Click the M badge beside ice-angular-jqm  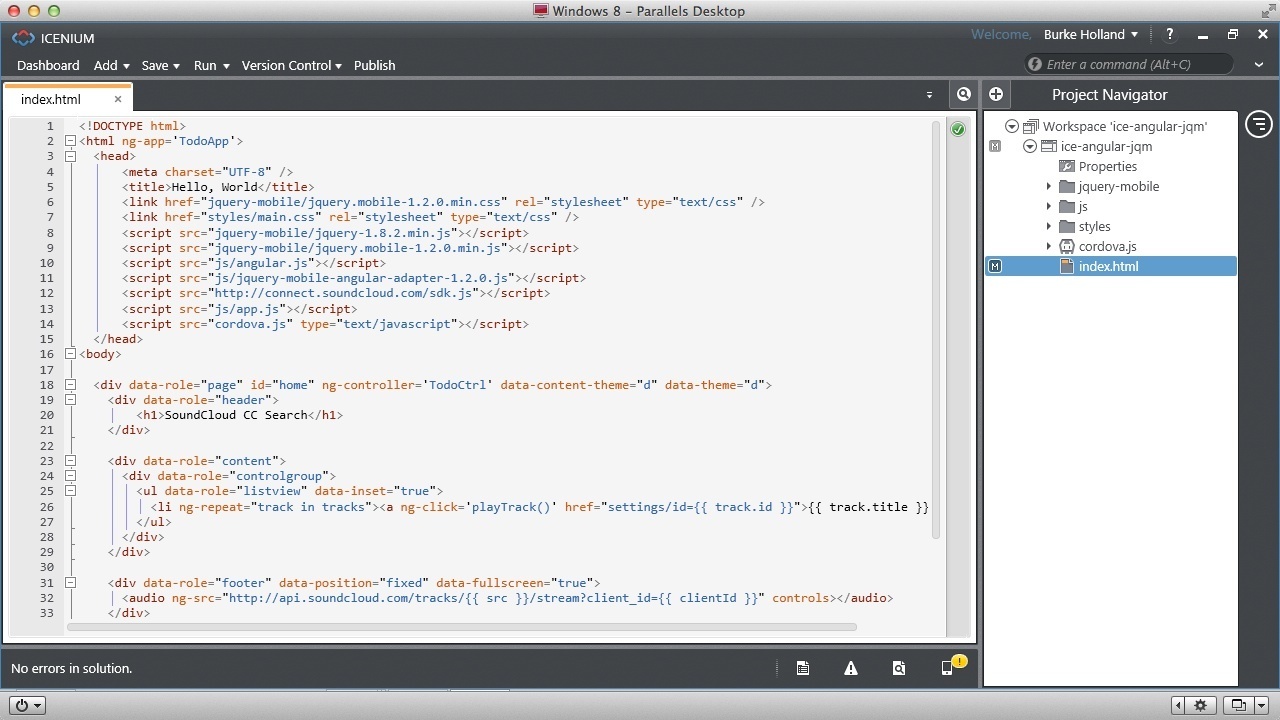point(994,146)
